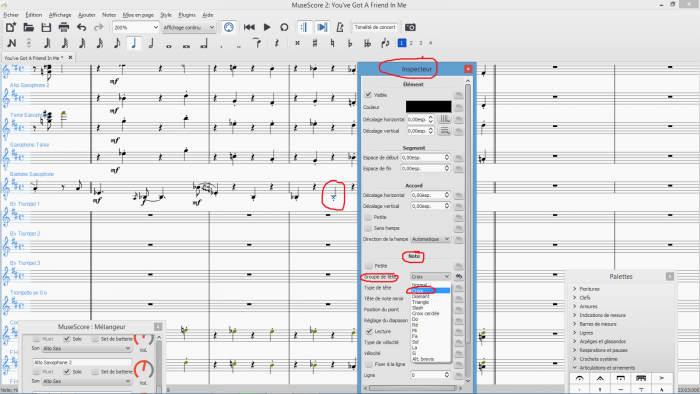
Task: Open the Mise en page menu
Action: tap(138, 15)
